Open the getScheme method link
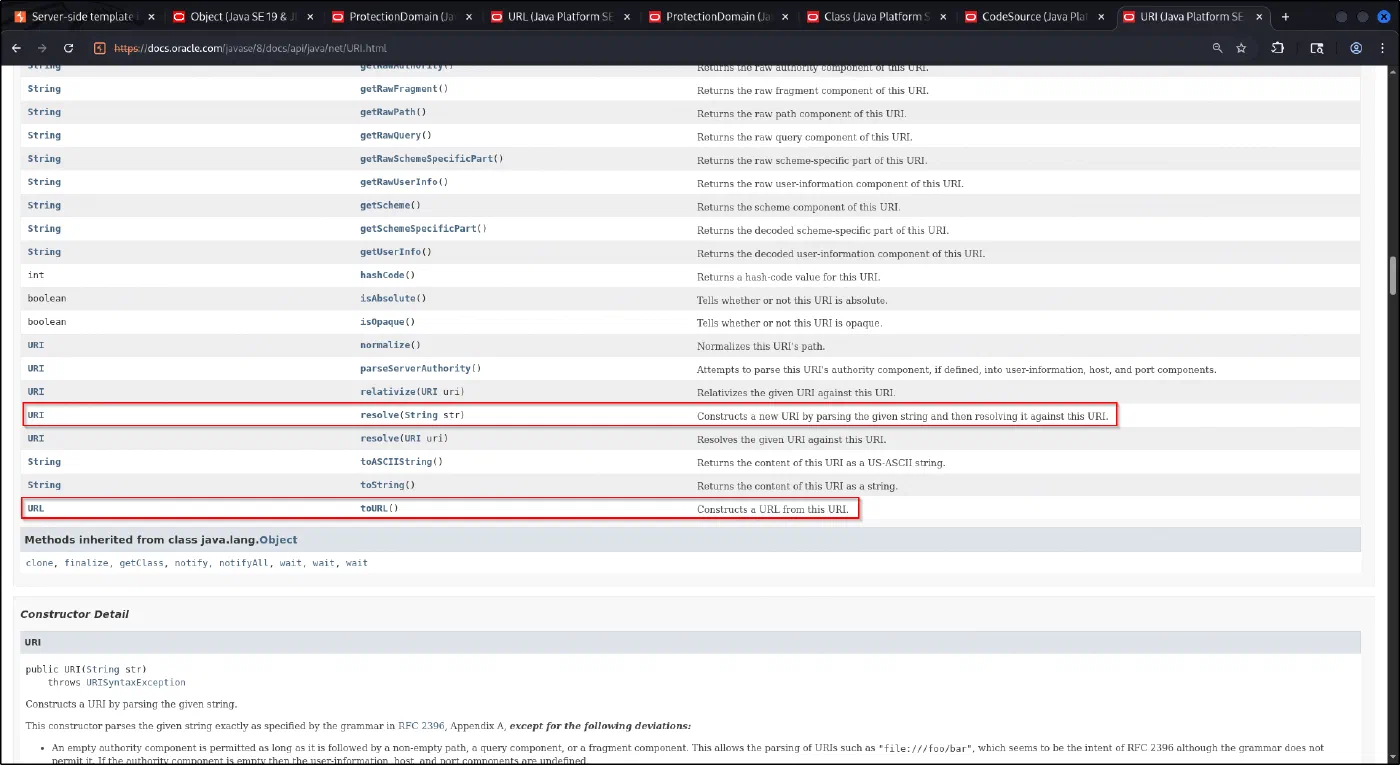 click(x=387, y=206)
